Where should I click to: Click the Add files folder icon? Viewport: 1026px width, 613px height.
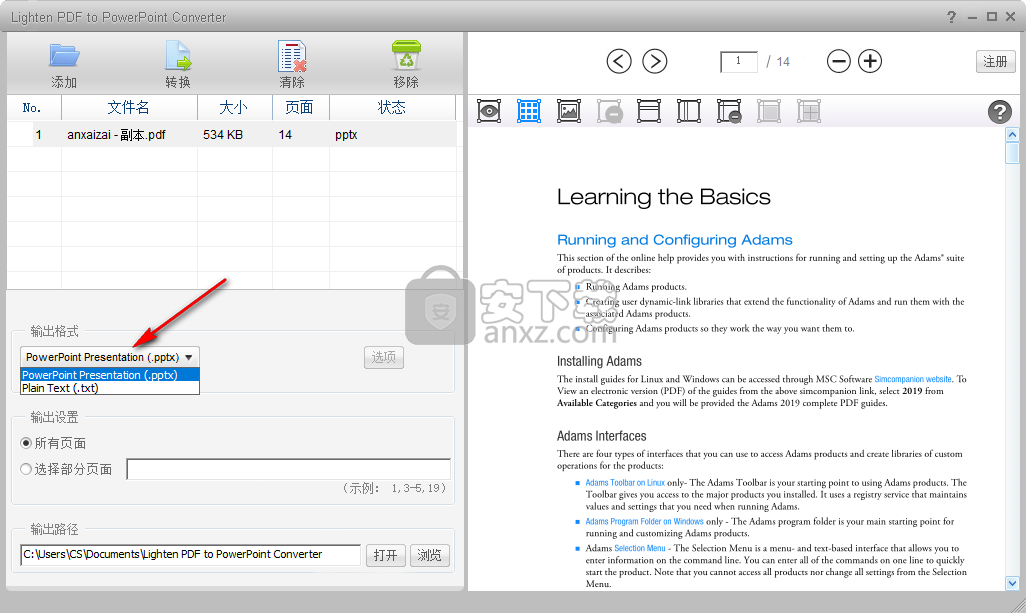coord(64,56)
